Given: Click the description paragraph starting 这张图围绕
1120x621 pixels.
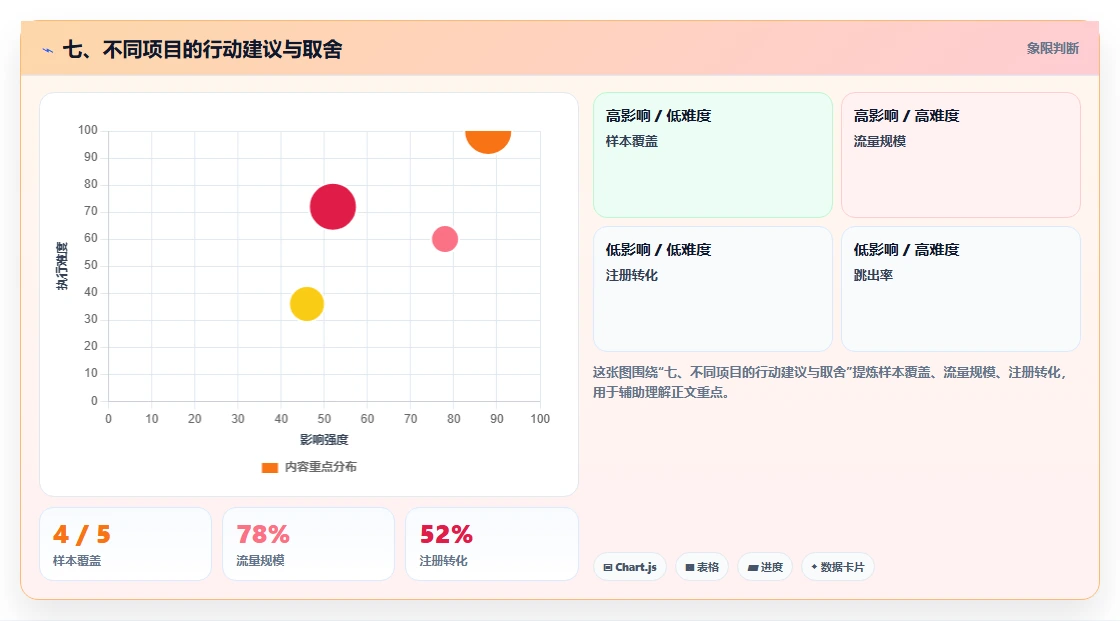Looking at the screenshot, I should tap(831, 382).
